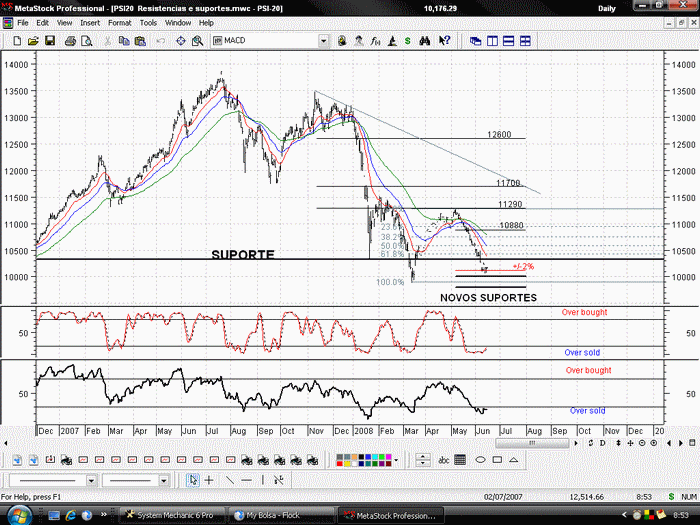Arrange windows in a four-pane grid

coord(525,41)
